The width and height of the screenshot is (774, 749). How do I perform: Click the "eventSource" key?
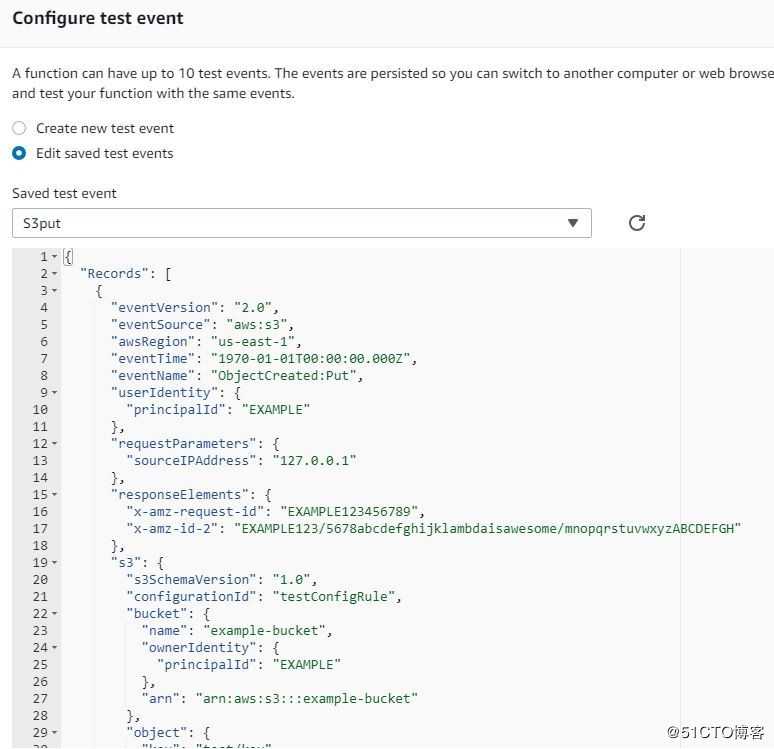pyautogui.click(x=160, y=324)
